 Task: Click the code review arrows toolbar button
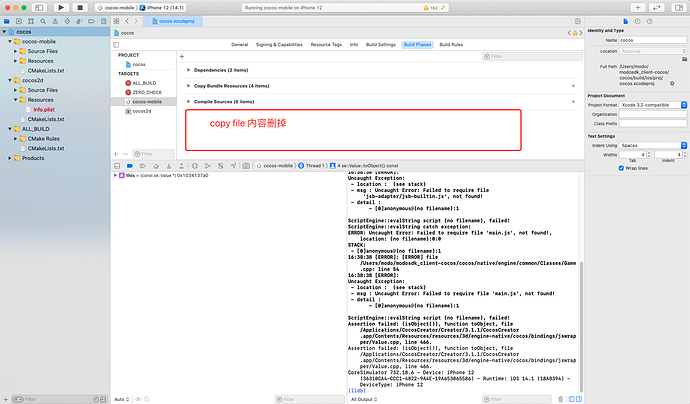[x=656, y=7]
